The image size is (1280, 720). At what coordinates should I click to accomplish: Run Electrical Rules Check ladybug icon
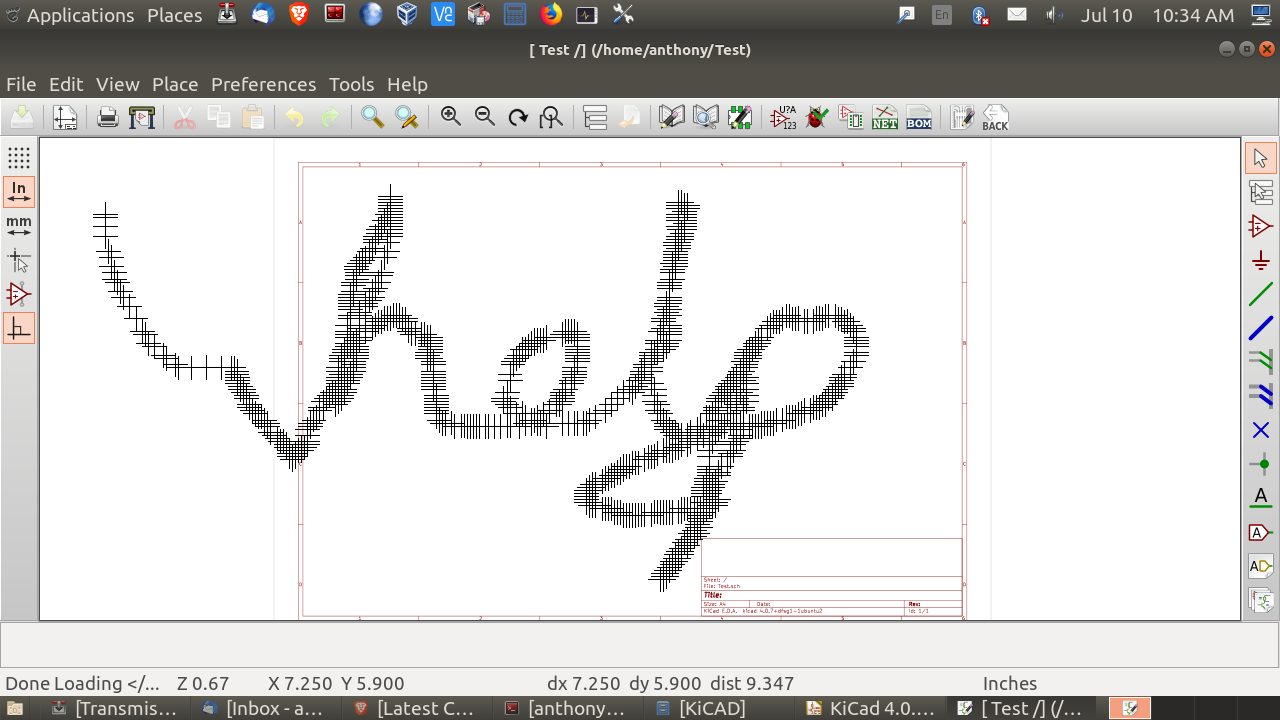tap(817, 118)
